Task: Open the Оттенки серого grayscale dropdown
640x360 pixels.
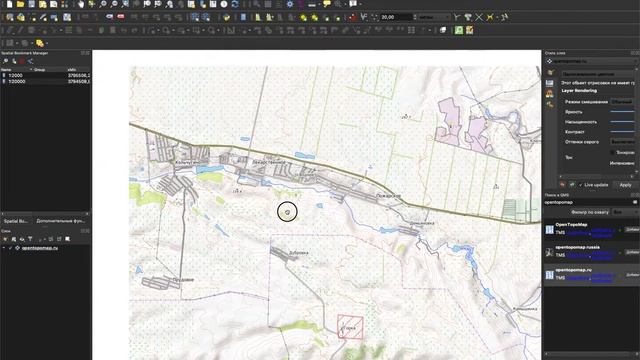Action: [622, 142]
